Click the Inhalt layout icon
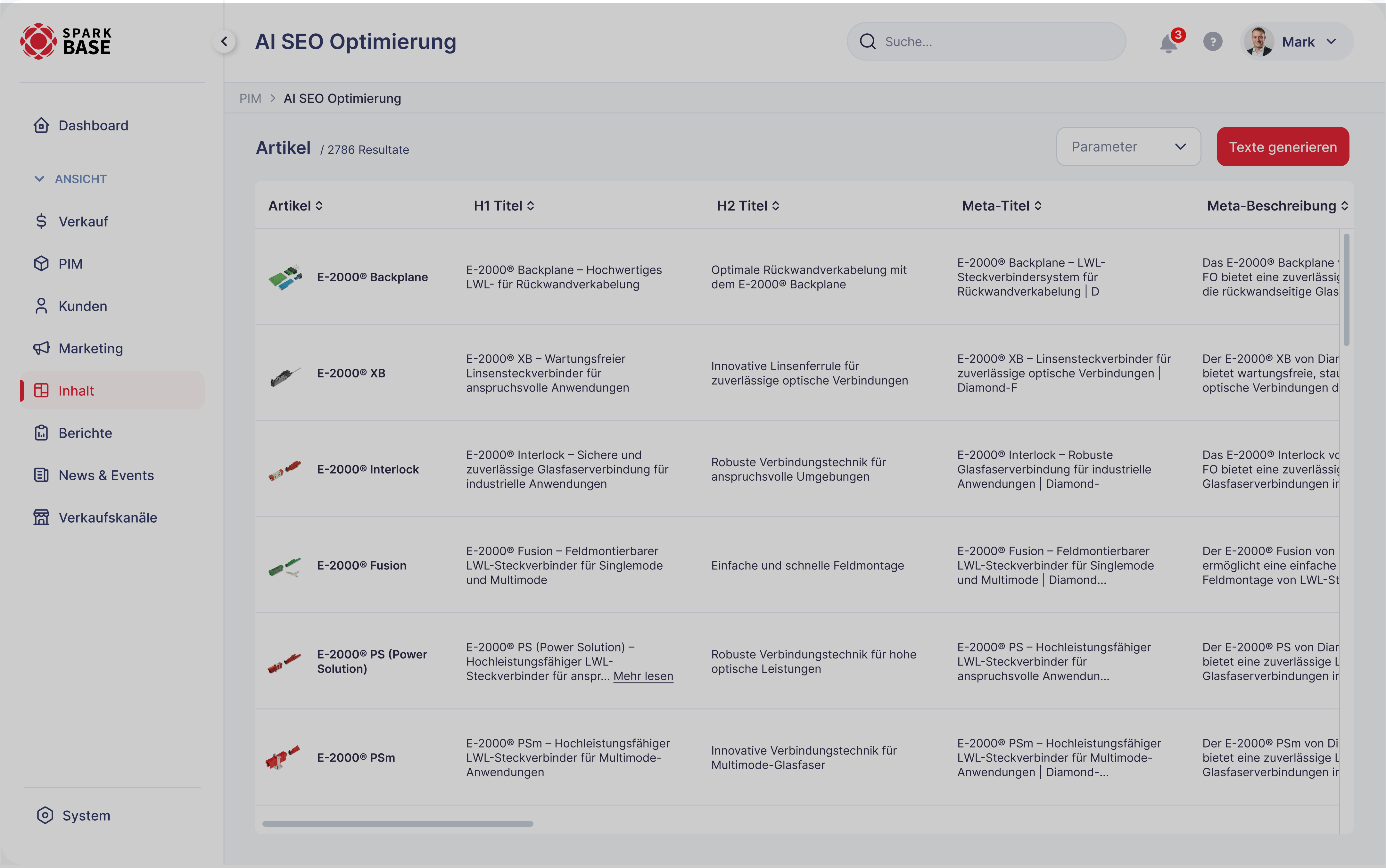1386x868 pixels. coord(41,390)
